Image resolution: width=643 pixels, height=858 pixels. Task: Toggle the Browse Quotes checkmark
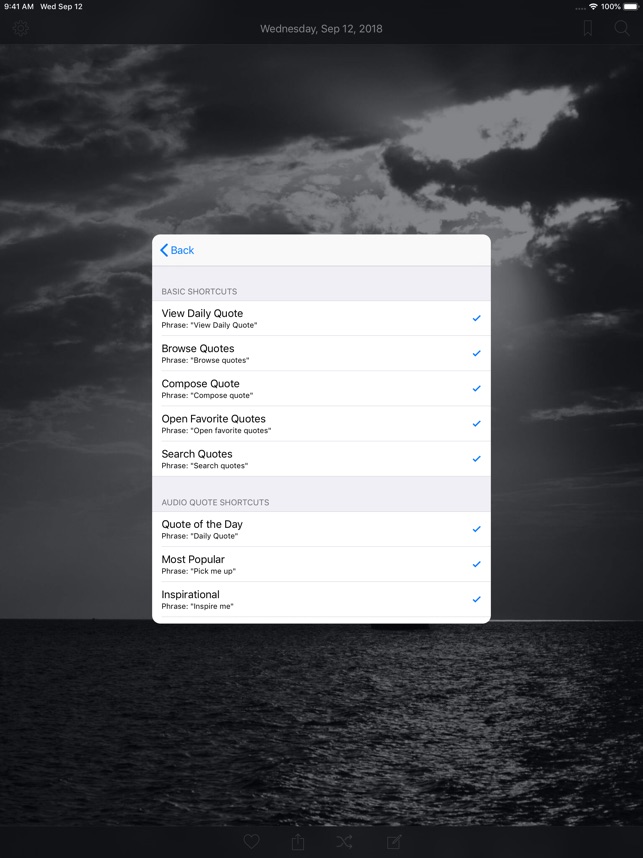(477, 353)
